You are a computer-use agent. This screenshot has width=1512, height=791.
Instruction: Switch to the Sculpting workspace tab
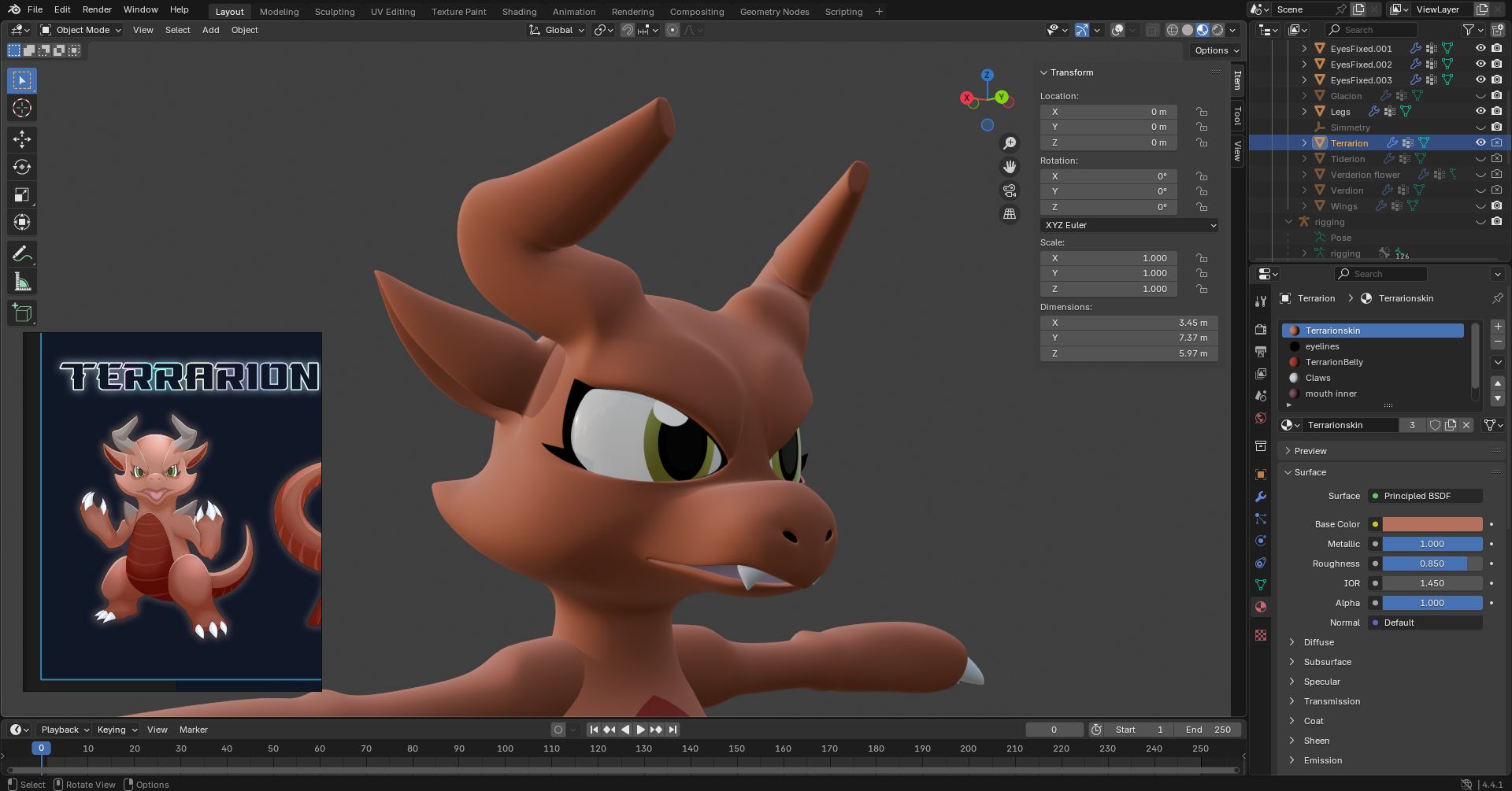[x=335, y=12]
